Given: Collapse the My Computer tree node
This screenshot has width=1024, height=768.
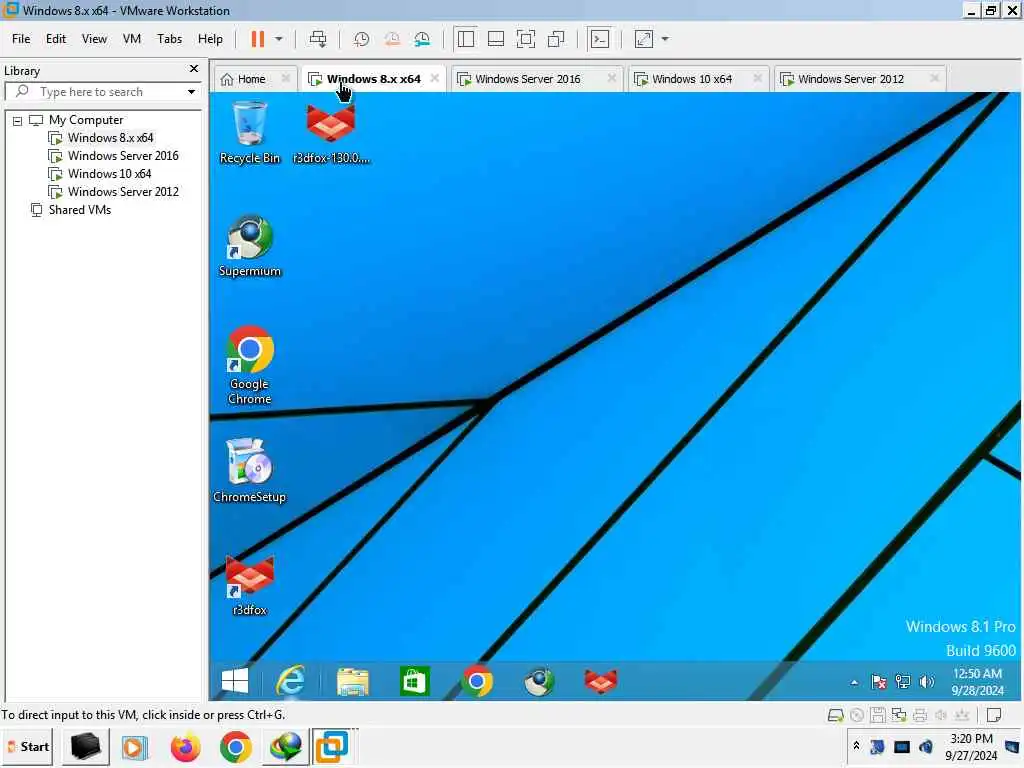Looking at the screenshot, I should click(x=18, y=121).
